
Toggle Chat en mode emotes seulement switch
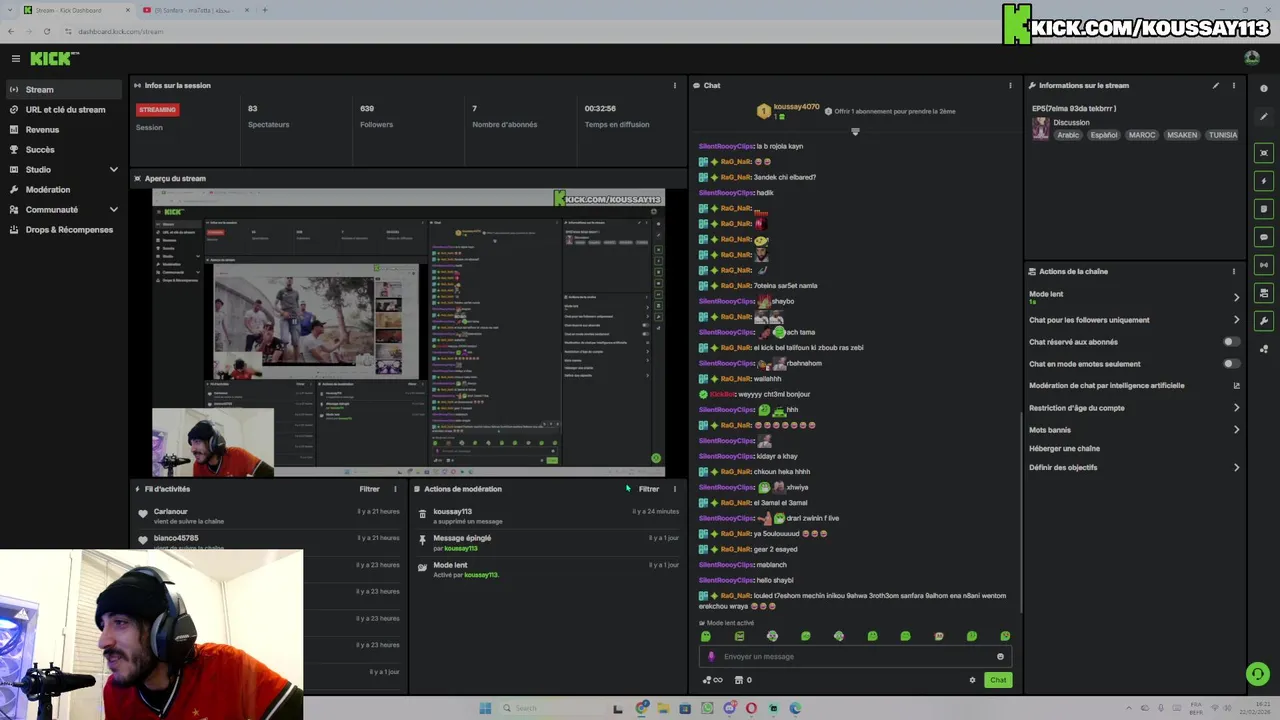coord(1232,364)
